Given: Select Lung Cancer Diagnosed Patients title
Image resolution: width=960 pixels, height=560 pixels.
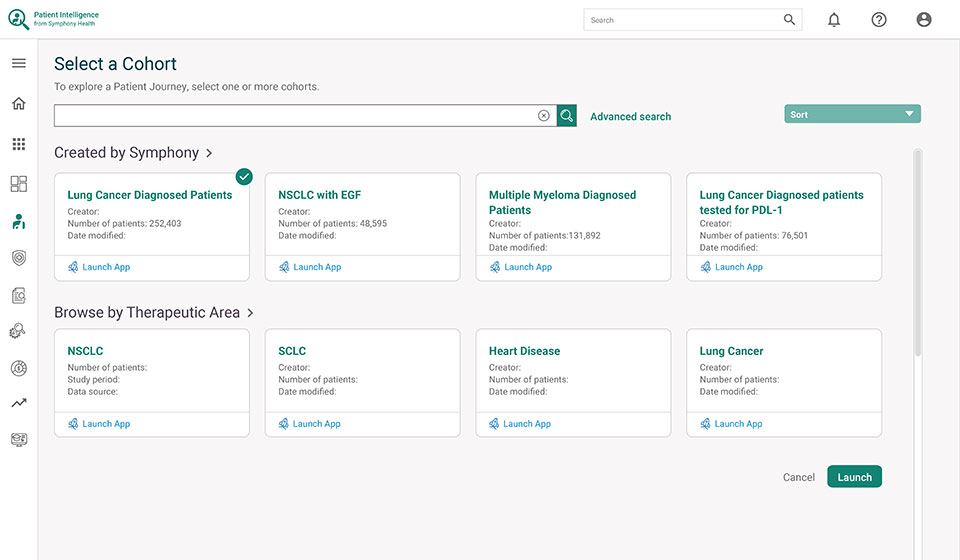Looking at the screenshot, I should point(149,195).
